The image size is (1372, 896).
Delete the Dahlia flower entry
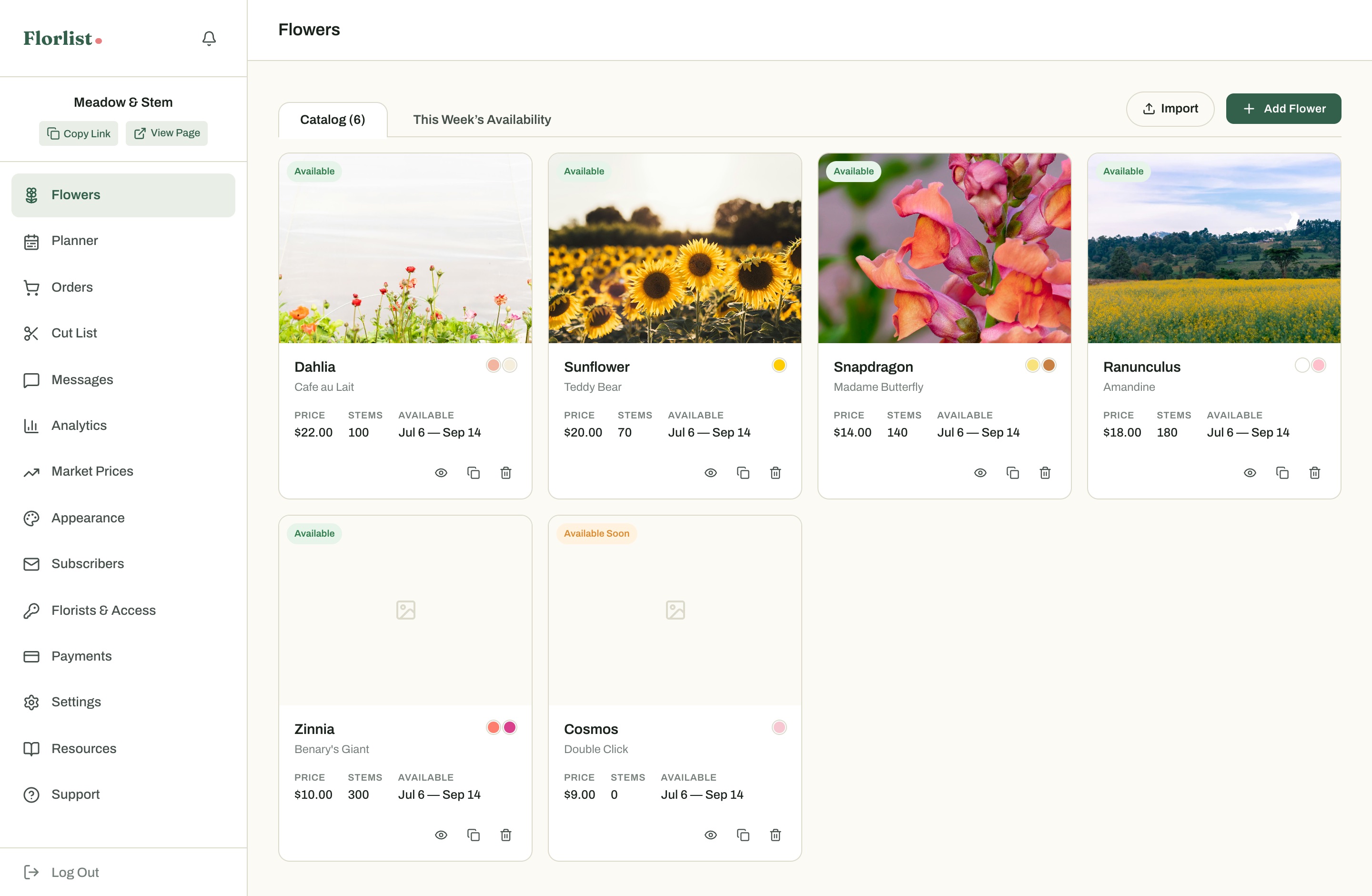point(505,473)
